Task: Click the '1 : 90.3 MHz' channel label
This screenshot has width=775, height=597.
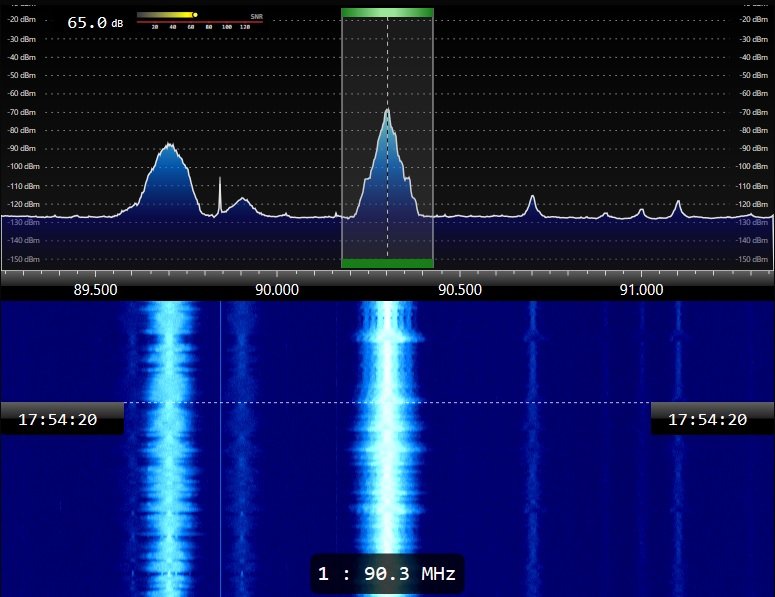Action: 387,574
